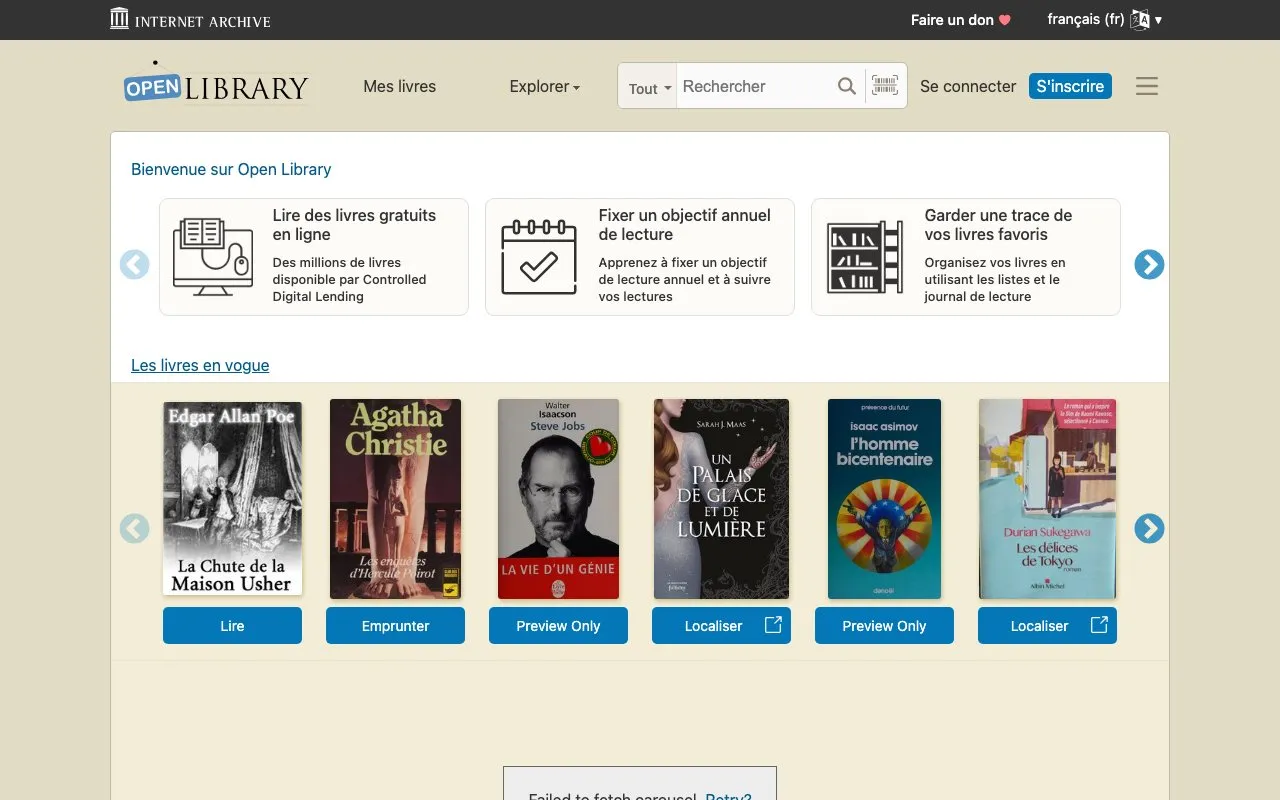The height and width of the screenshot is (800, 1280).
Task: Open the Steve Jobs book cover
Action: coord(558,499)
